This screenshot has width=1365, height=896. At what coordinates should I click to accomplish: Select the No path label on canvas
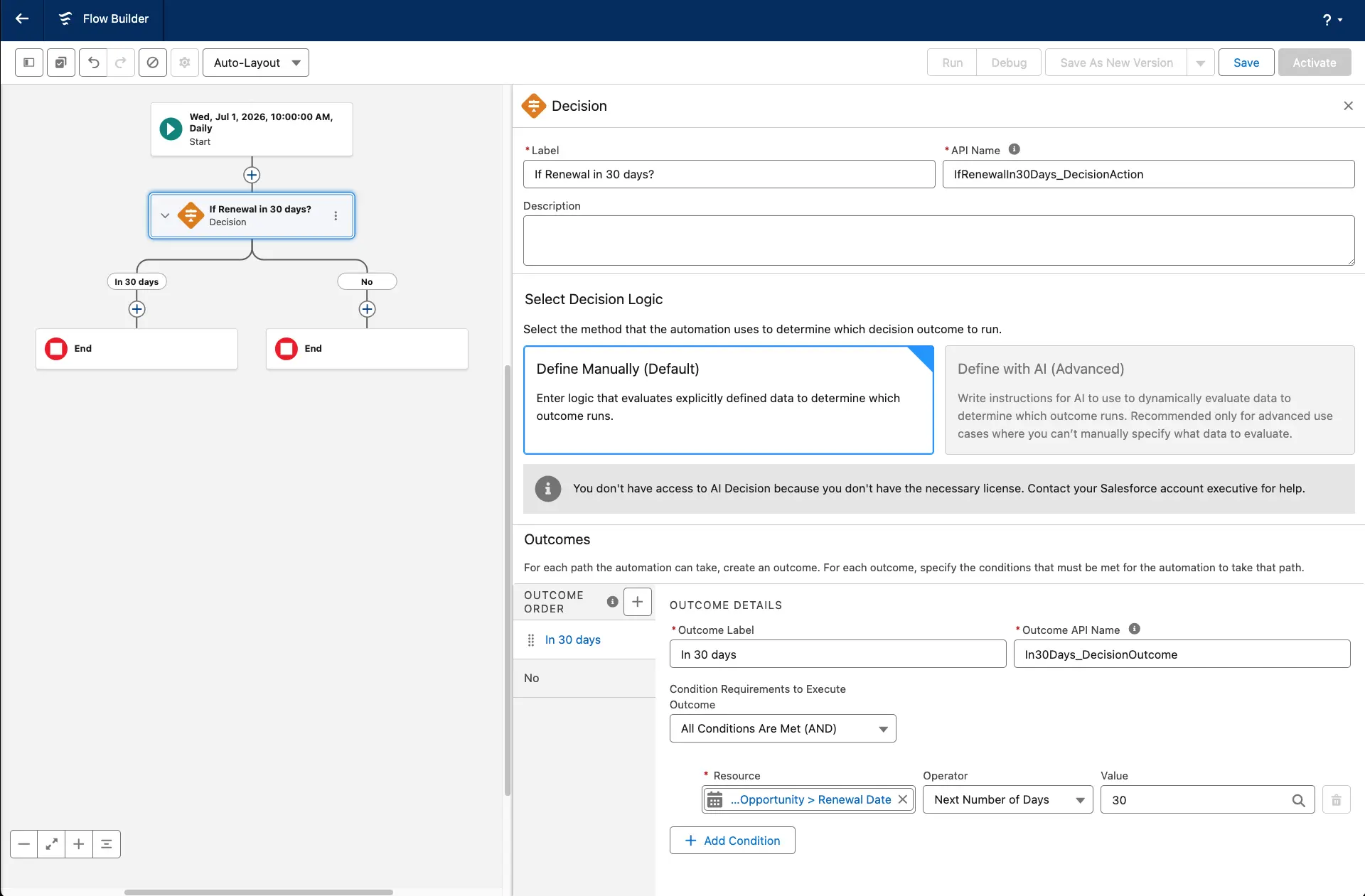(x=367, y=281)
